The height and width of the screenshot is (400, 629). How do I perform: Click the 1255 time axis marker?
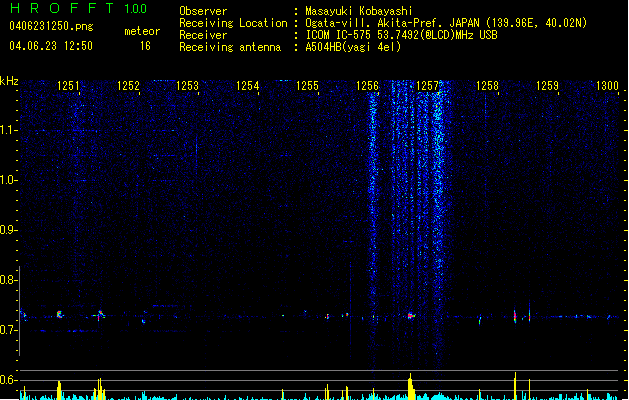(307, 85)
